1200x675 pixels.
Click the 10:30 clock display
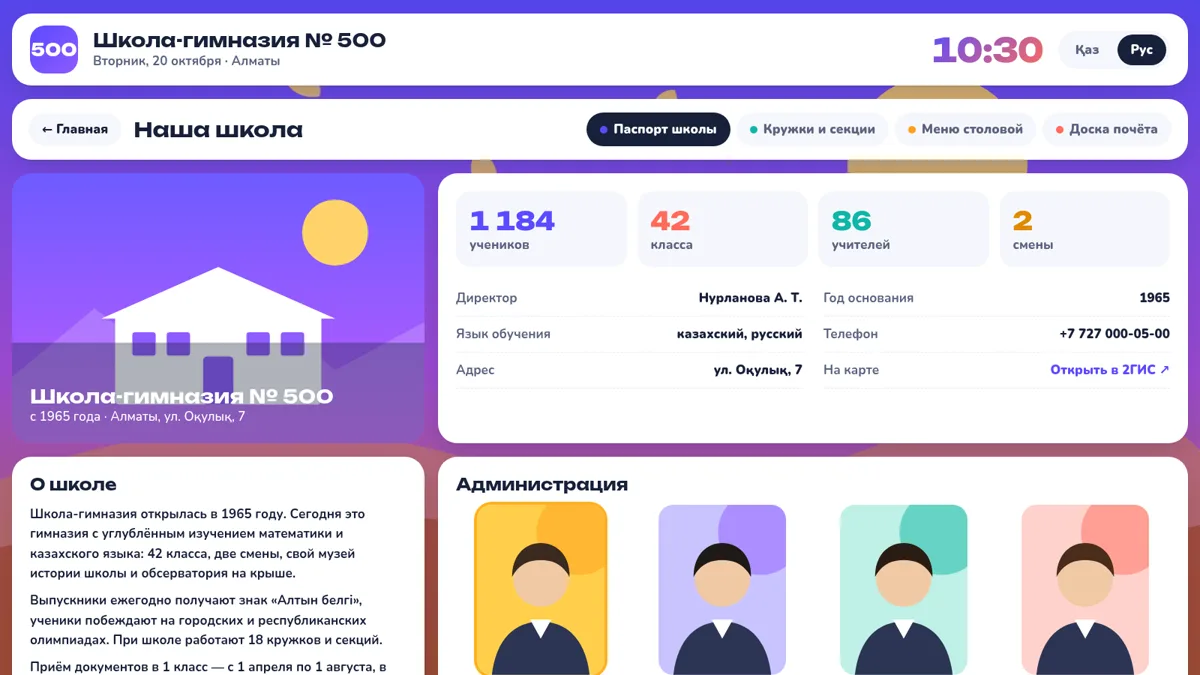(987, 50)
